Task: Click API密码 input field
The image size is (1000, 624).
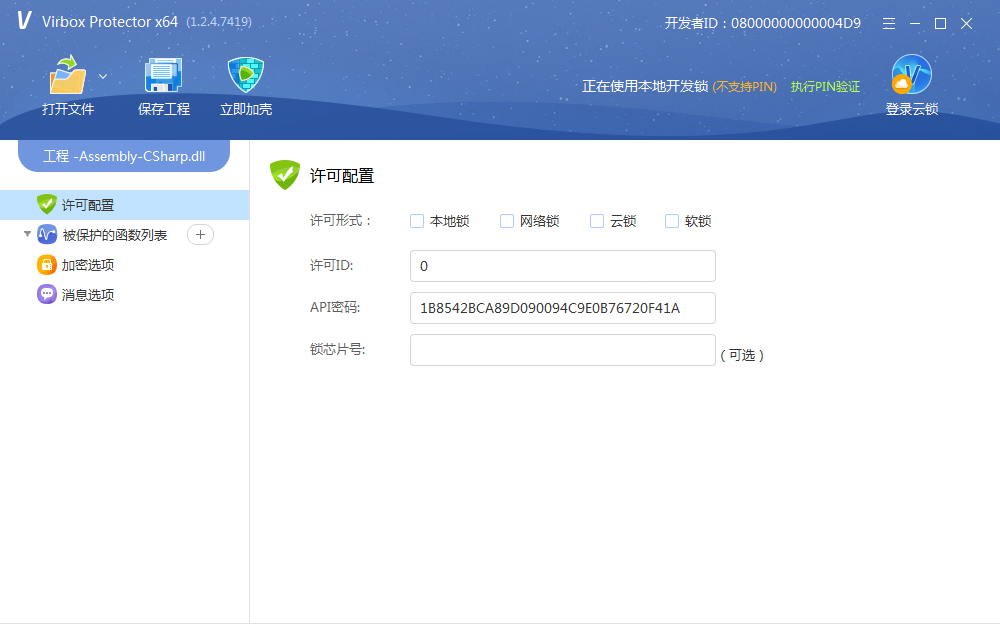Action: click(562, 308)
